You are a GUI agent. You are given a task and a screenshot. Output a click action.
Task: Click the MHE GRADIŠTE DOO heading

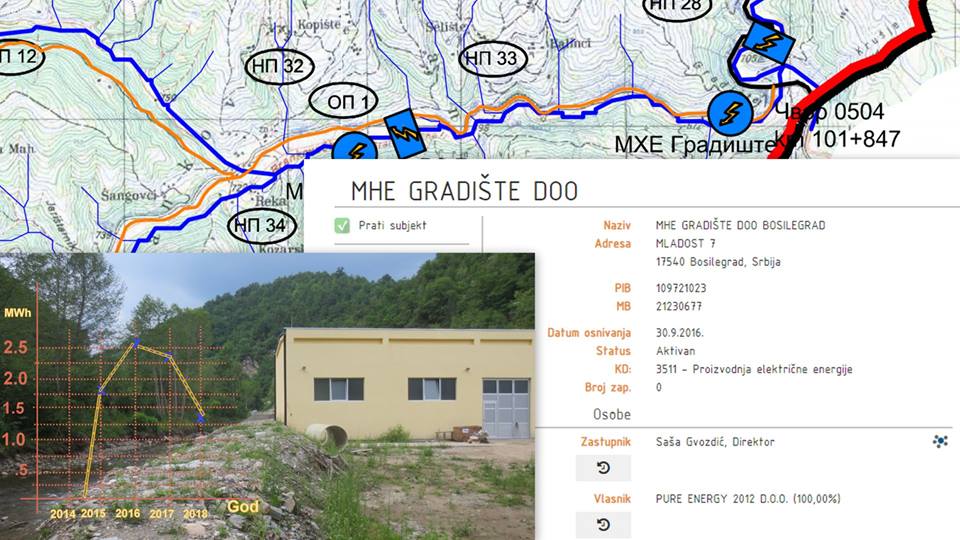coord(465,191)
